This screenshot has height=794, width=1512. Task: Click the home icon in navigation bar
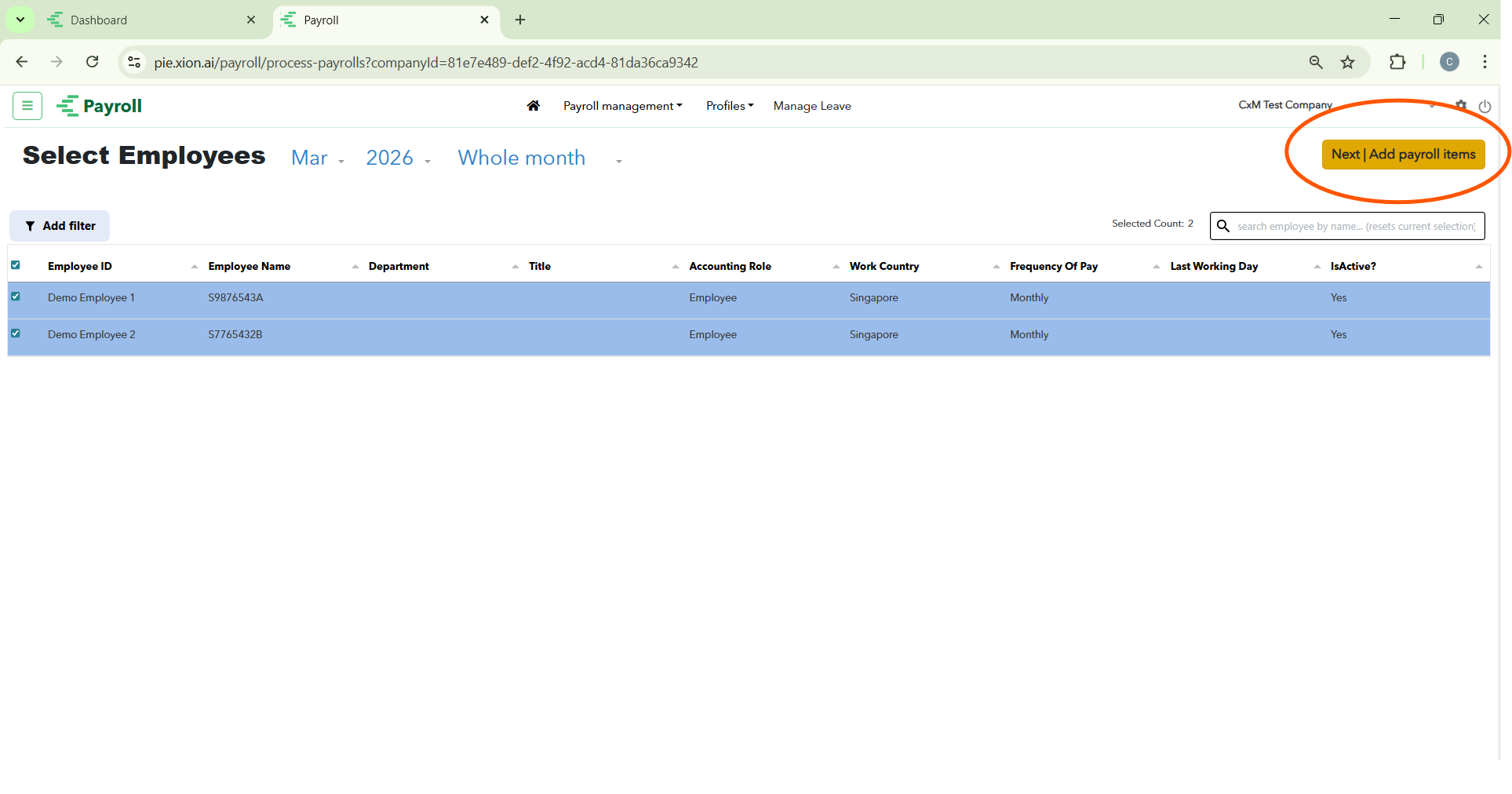click(533, 106)
